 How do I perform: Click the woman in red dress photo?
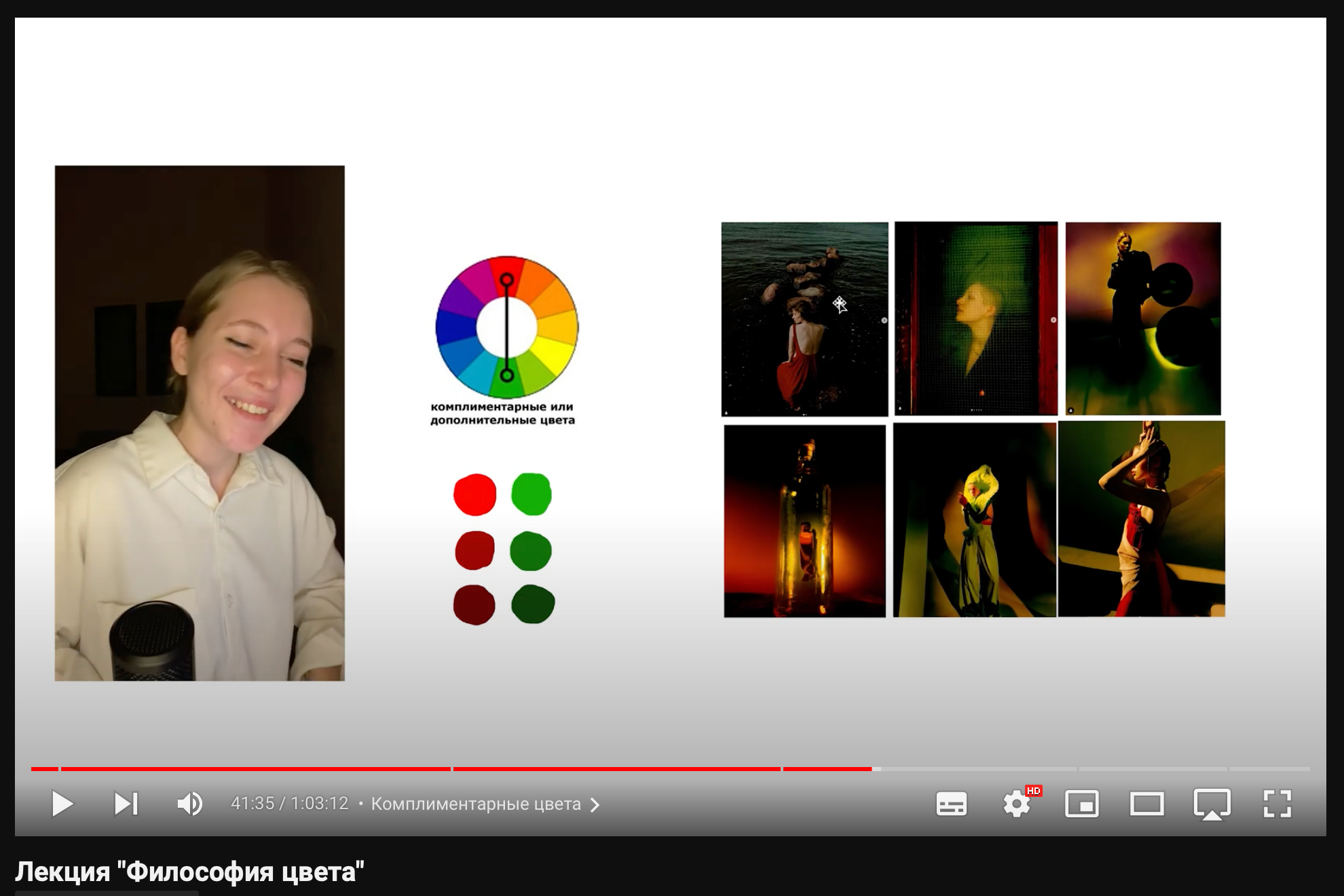(804, 319)
